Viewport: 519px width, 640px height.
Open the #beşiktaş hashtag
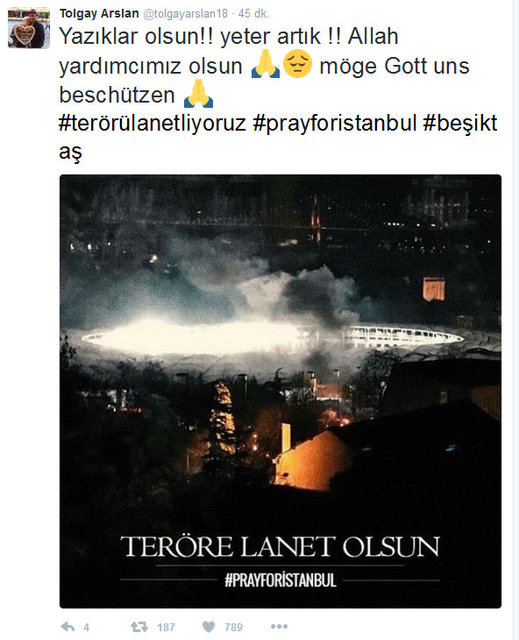click(460, 123)
